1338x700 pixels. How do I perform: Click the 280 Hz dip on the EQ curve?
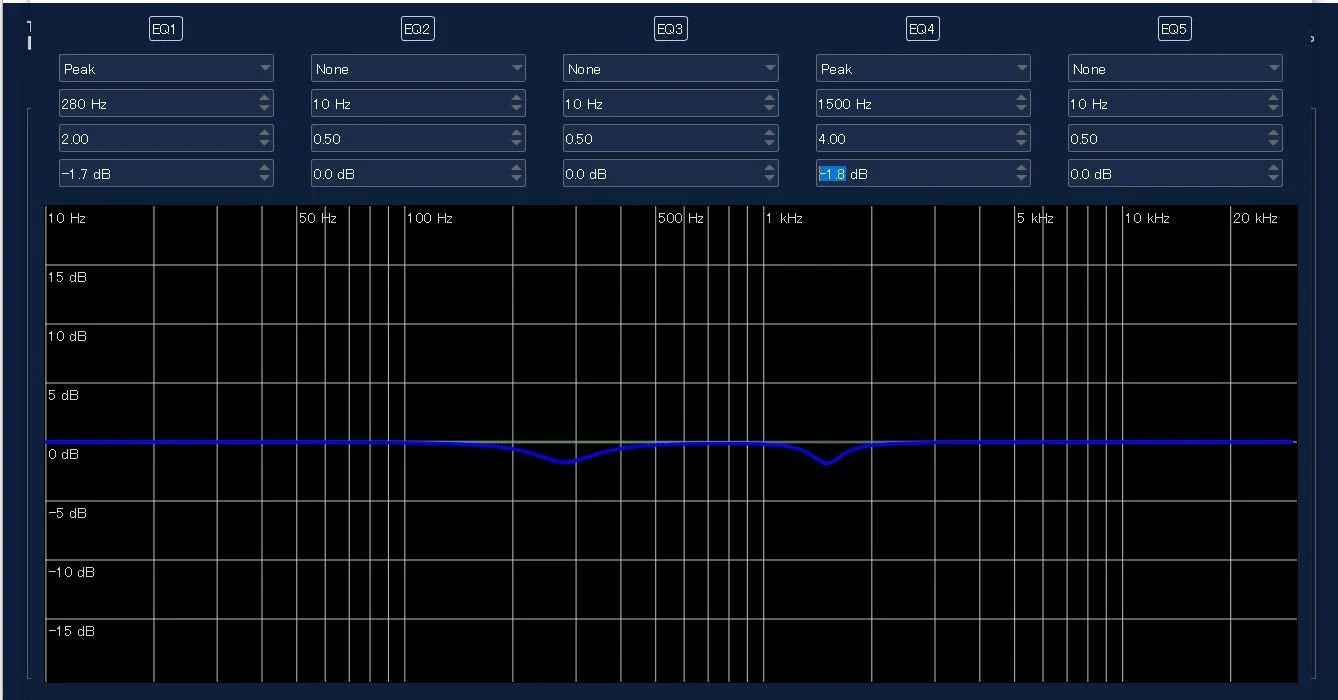tap(566, 462)
